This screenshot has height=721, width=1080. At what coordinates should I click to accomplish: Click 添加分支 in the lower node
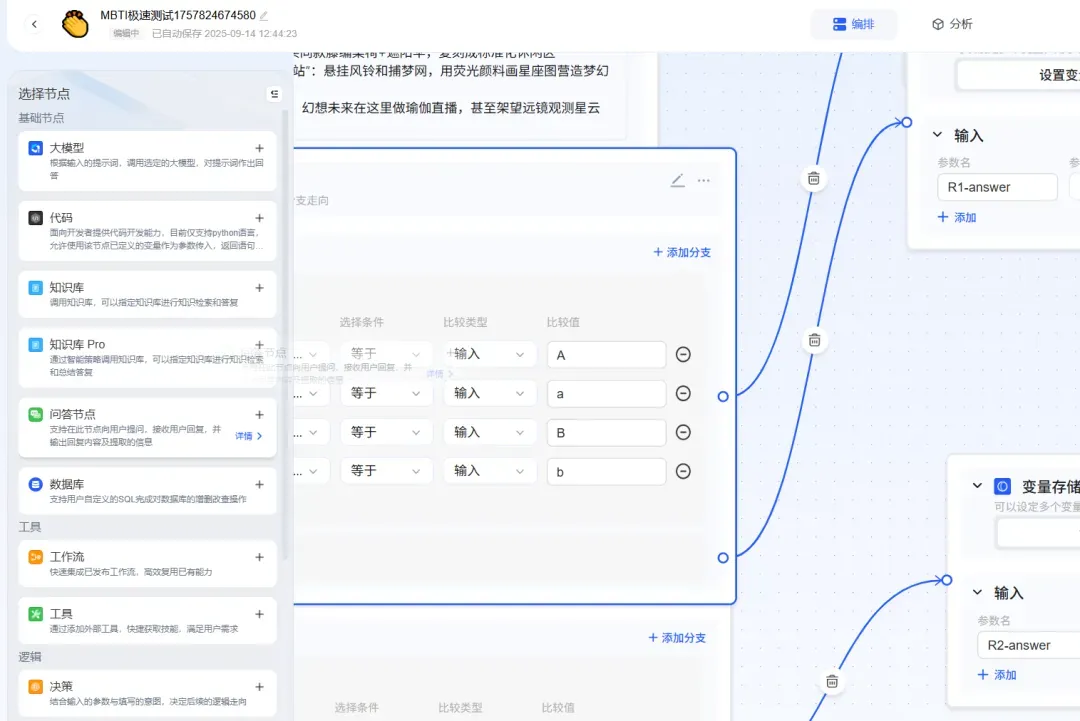coord(677,638)
